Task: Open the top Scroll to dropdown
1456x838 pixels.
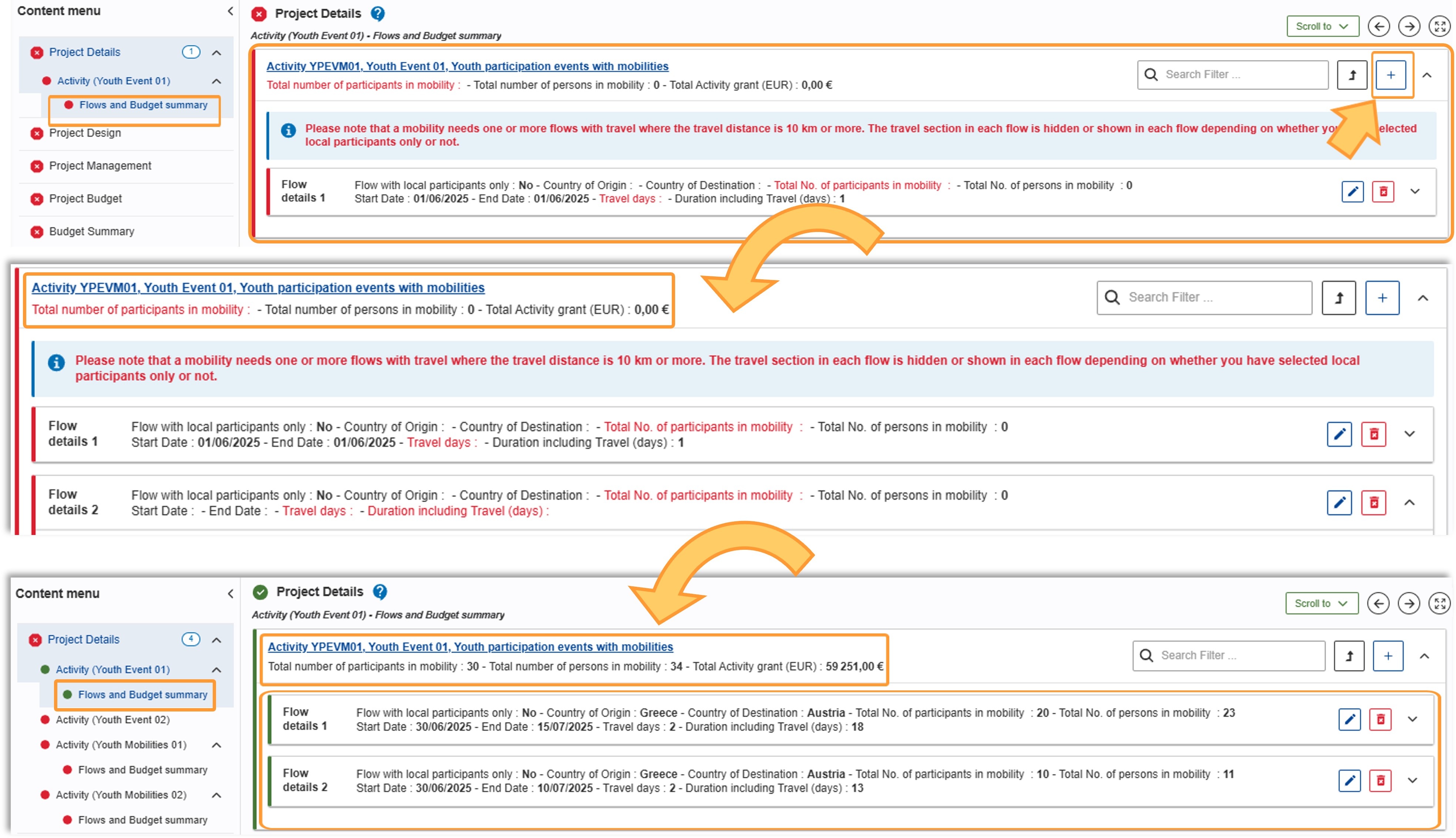Action: click(1322, 26)
